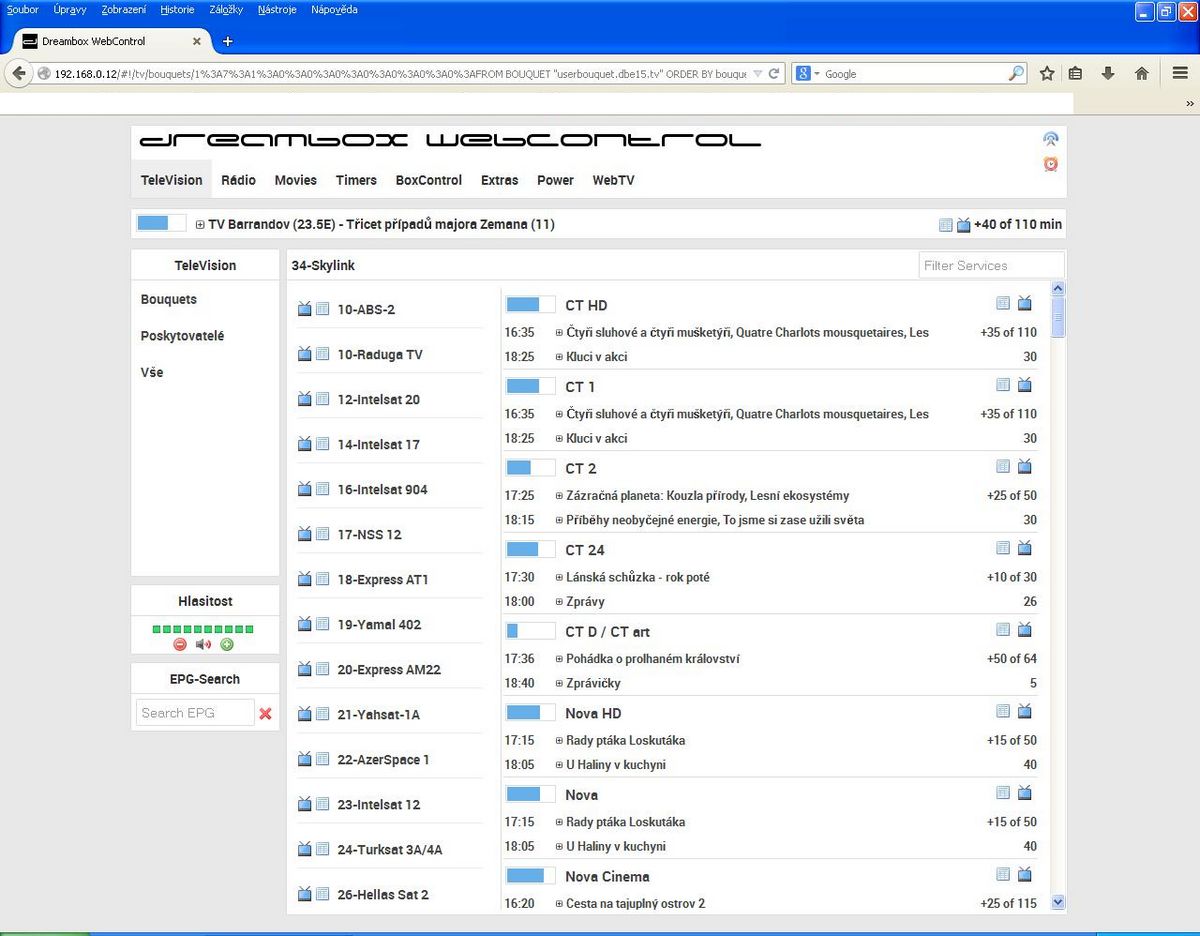The image size is (1200, 936).
Task: Click the remote signal icon in the header
Action: (1050, 140)
